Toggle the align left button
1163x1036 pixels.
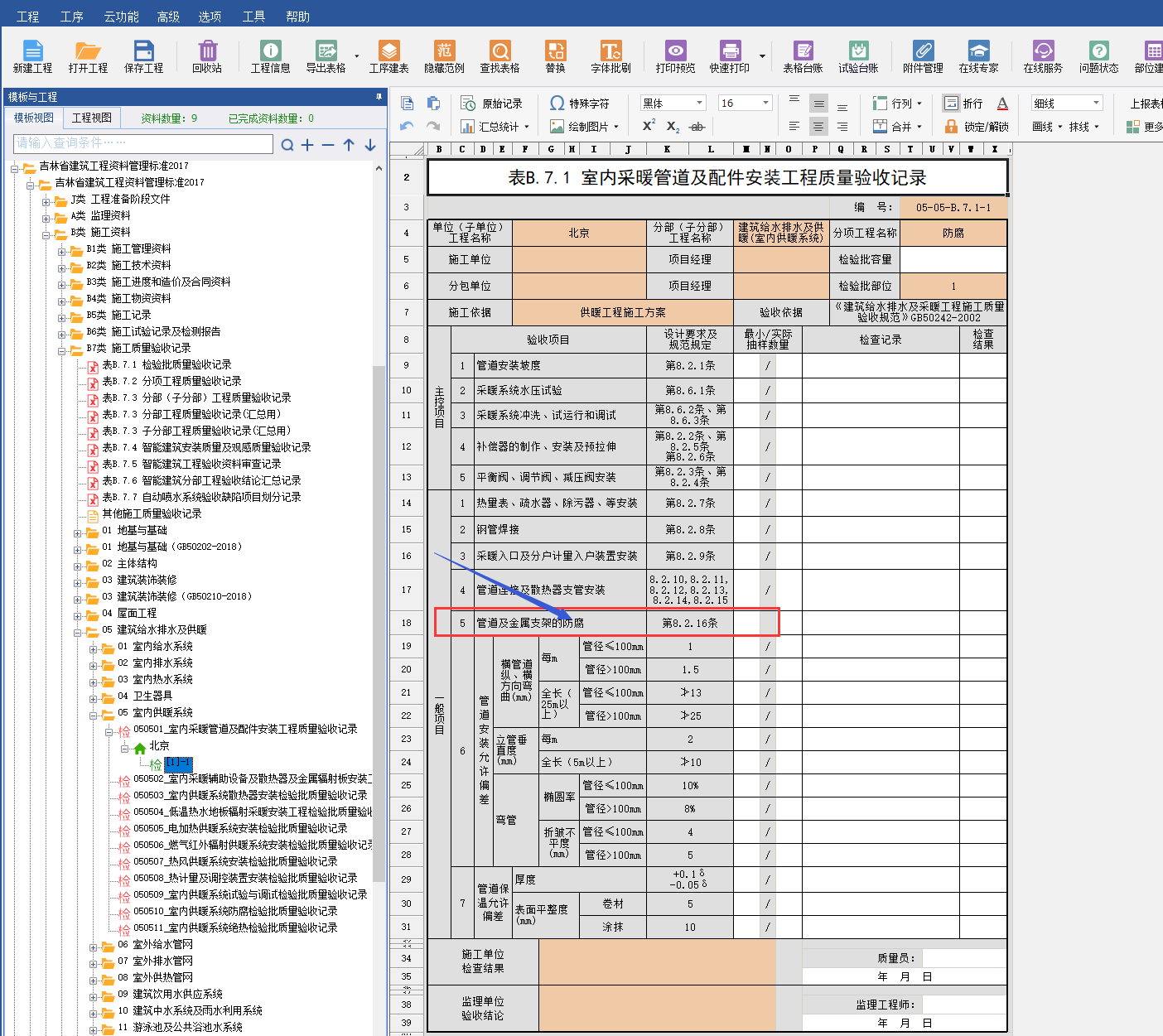coord(794,127)
